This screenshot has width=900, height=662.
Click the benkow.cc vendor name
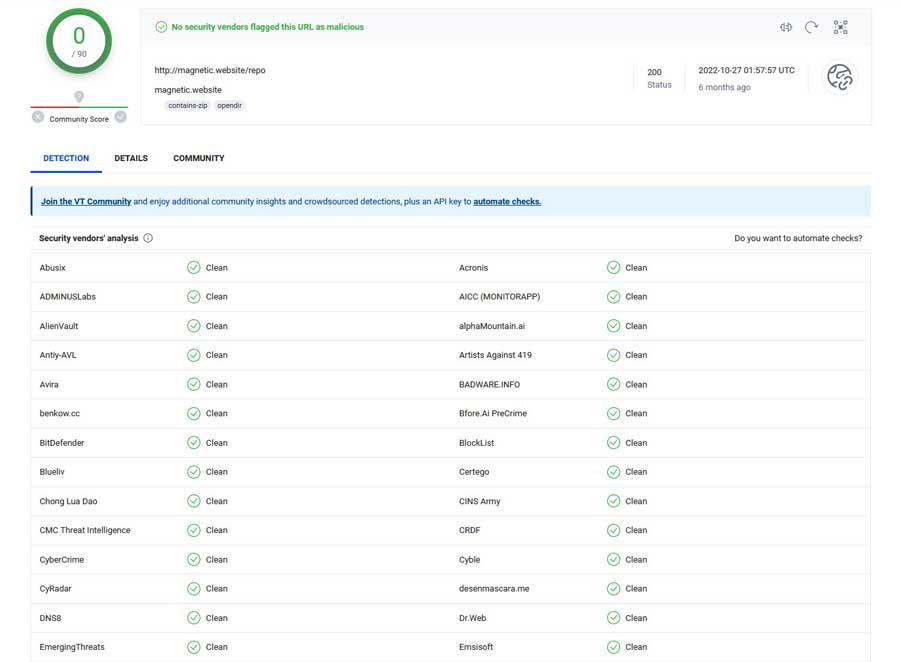pyautogui.click(x=60, y=413)
